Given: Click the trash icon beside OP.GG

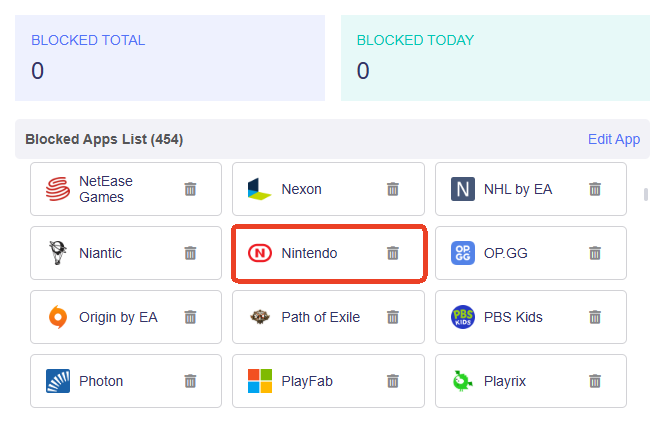Looking at the screenshot, I should (595, 253).
